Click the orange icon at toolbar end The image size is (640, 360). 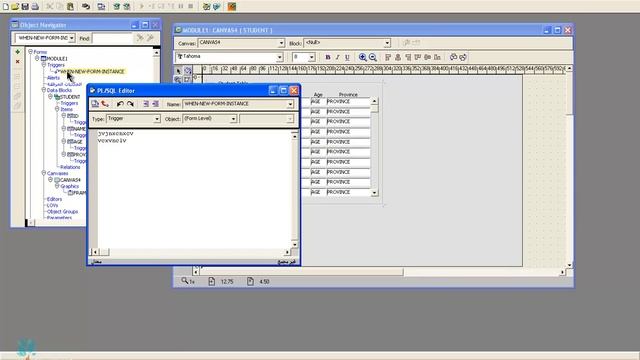pos(232,7)
